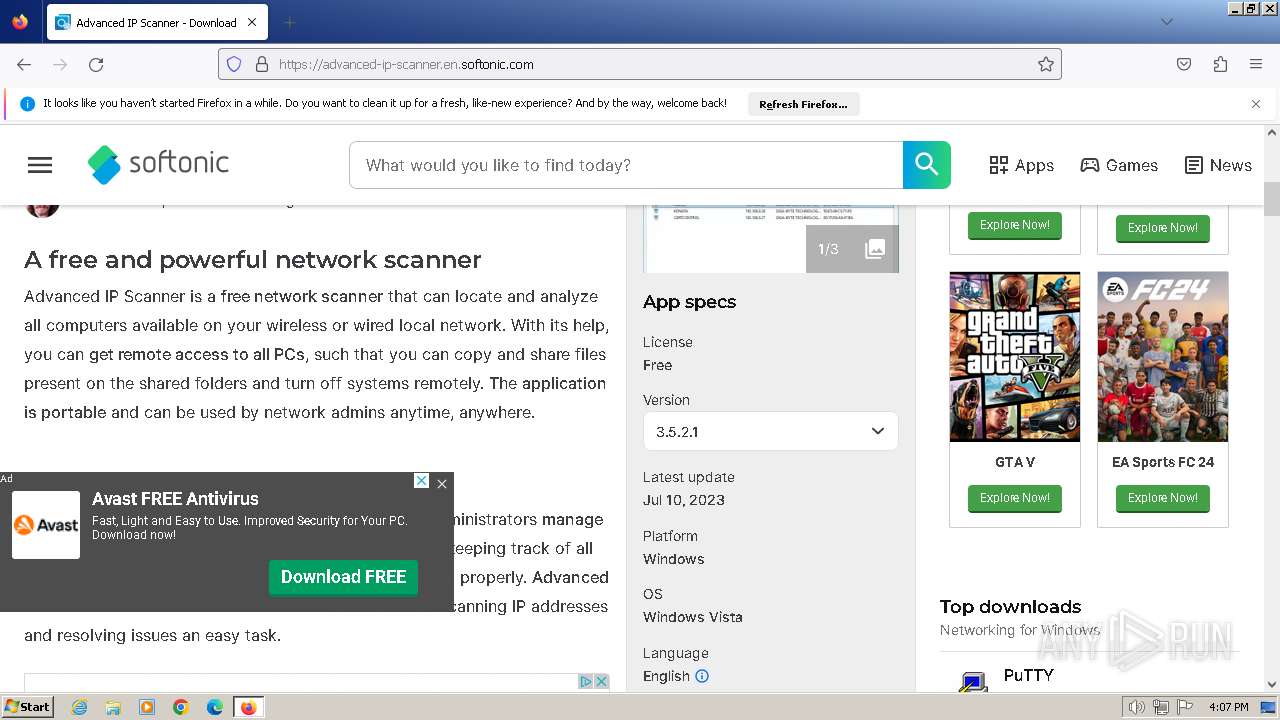Click the Avast logo in ad
This screenshot has width=1280, height=720.
coord(46,525)
